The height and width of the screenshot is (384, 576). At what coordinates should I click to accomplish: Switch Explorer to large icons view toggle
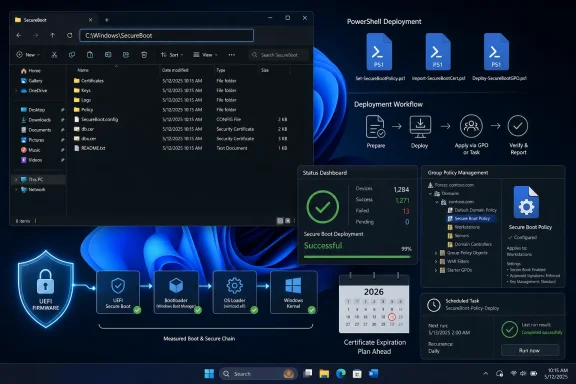click(x=288, y=221)
